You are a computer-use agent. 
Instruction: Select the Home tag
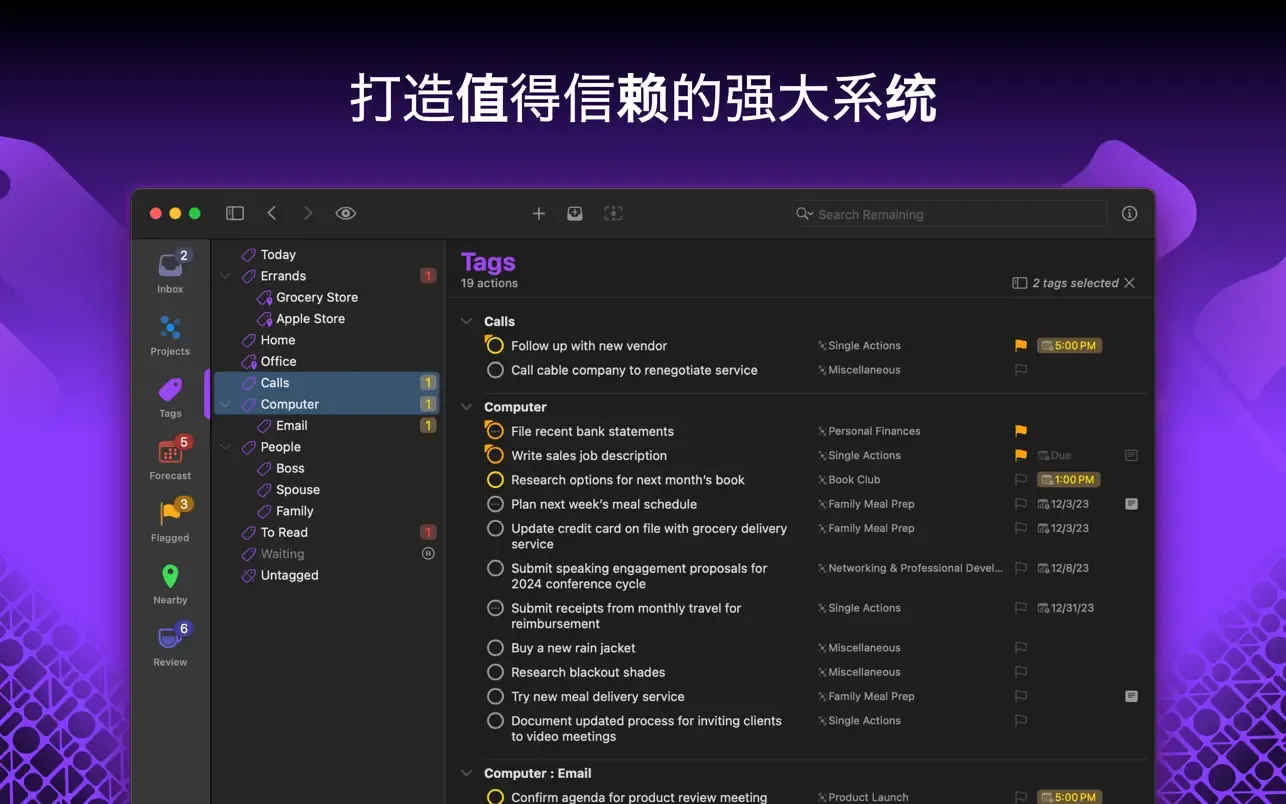[278, 340]
